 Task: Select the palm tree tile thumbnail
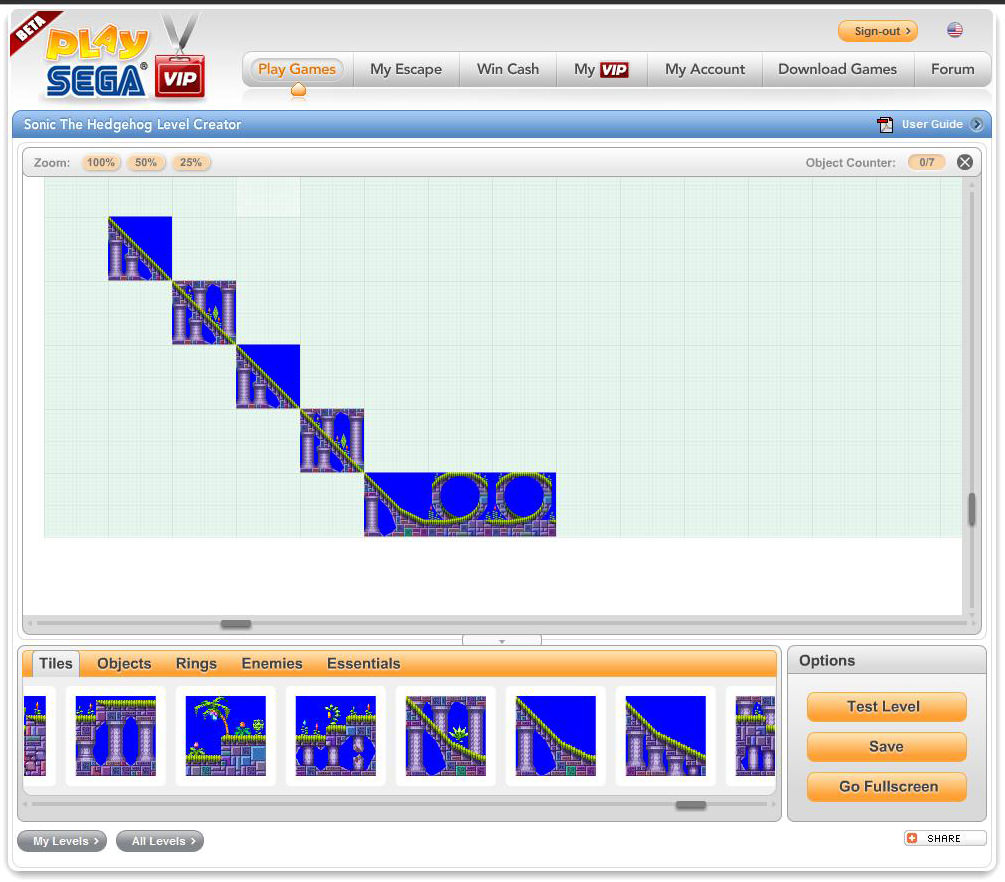(x=226, y=736)
